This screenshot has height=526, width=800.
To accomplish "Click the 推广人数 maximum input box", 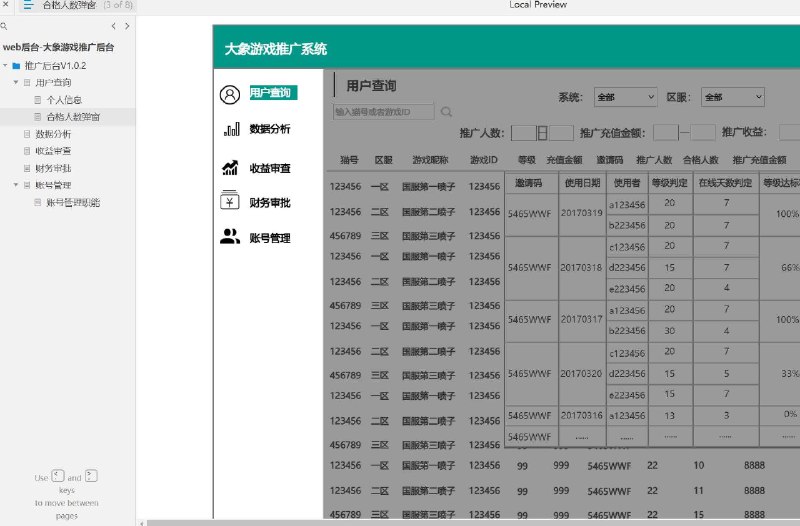I will [561, 133].
